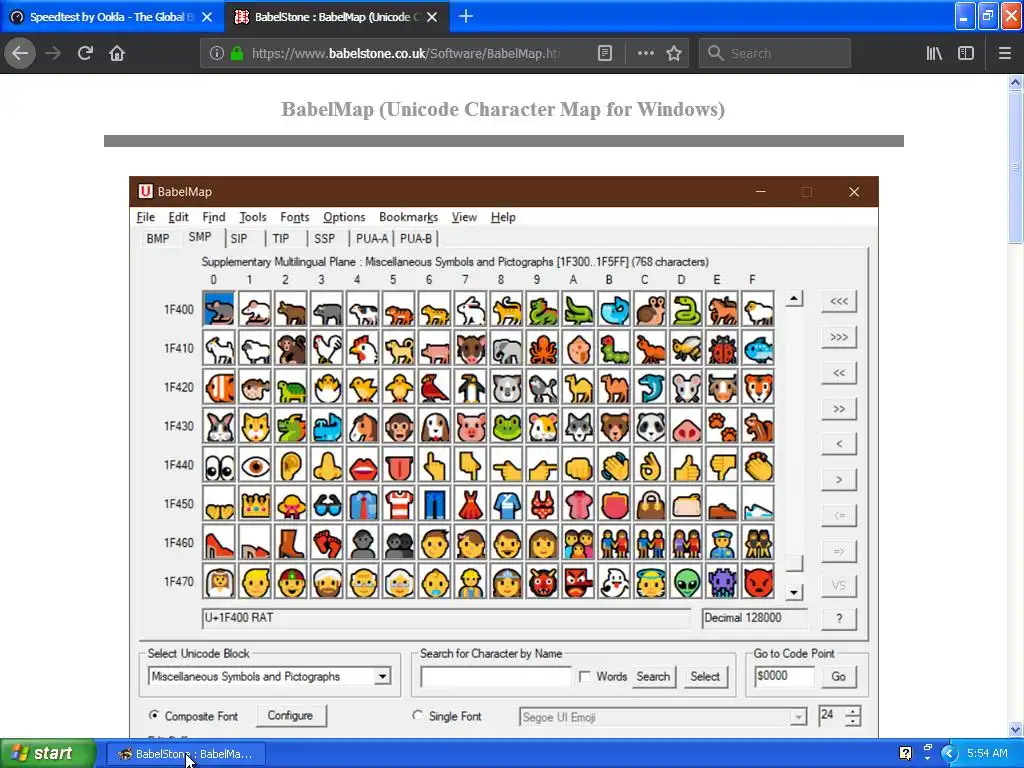The height and width of the screenshot is (768, 1024).
Task: Select the penguin emoji in row 1F420
Action: 470,387
